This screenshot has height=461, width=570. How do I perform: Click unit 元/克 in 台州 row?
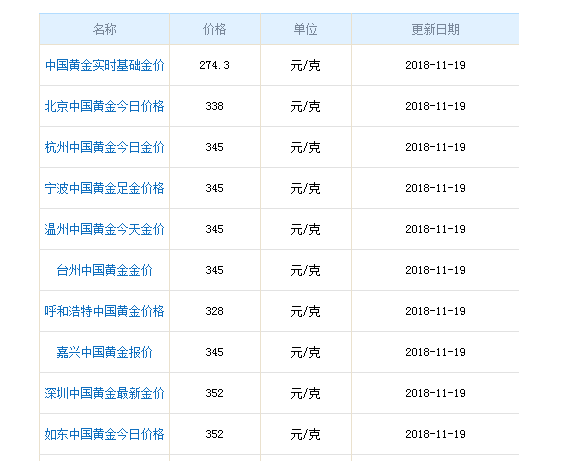click(x=306, y=271)
